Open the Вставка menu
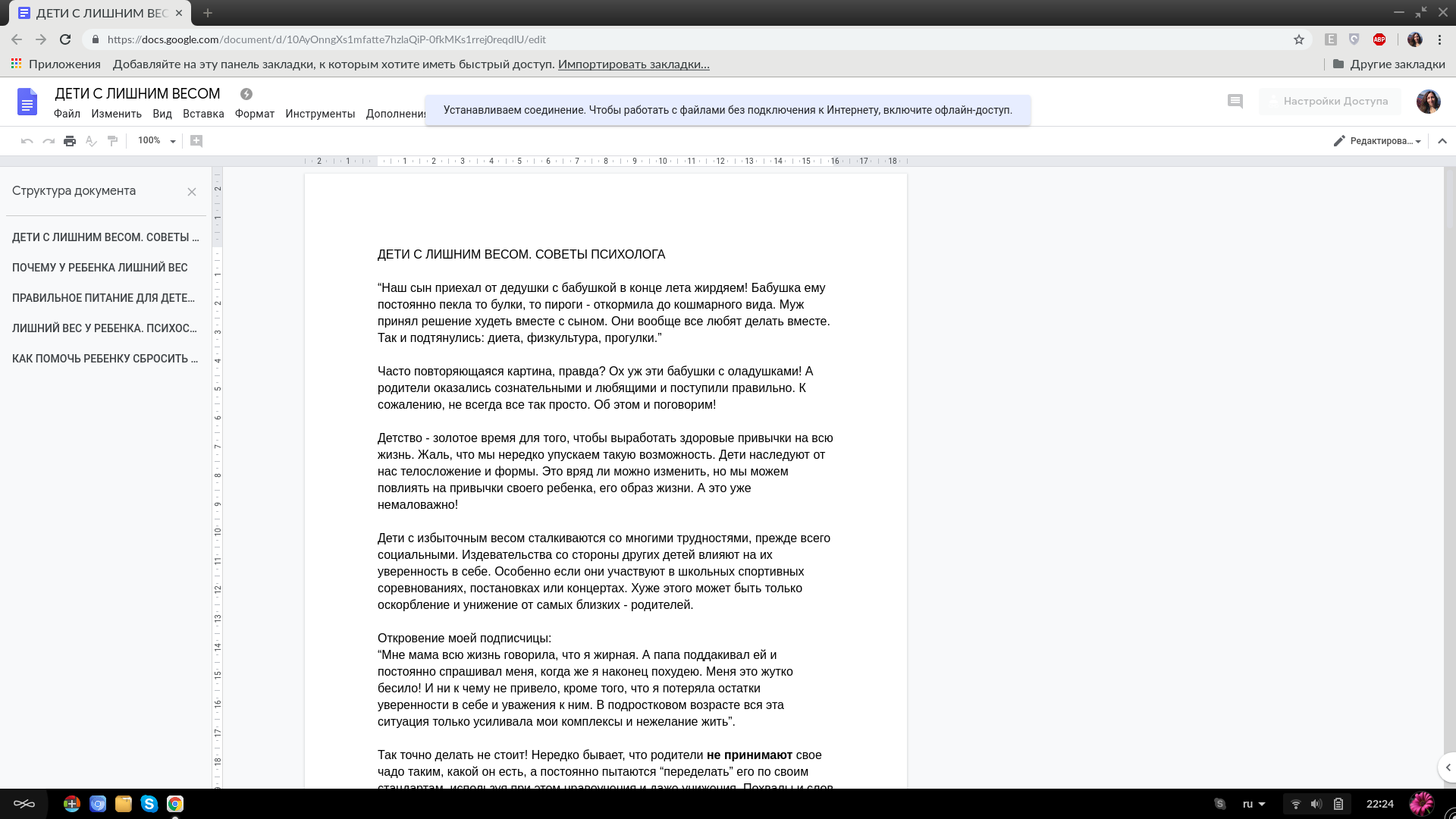Viewport: 1456px width, 819px height. pos(203,114)
